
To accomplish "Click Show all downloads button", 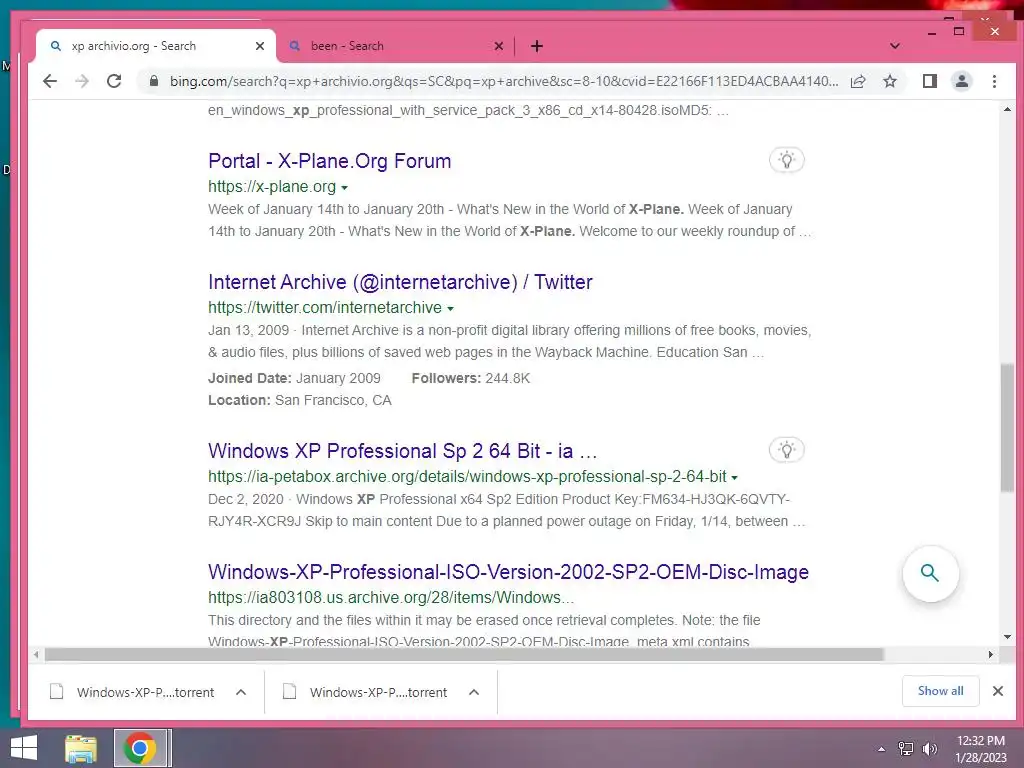I will (940, 691).
